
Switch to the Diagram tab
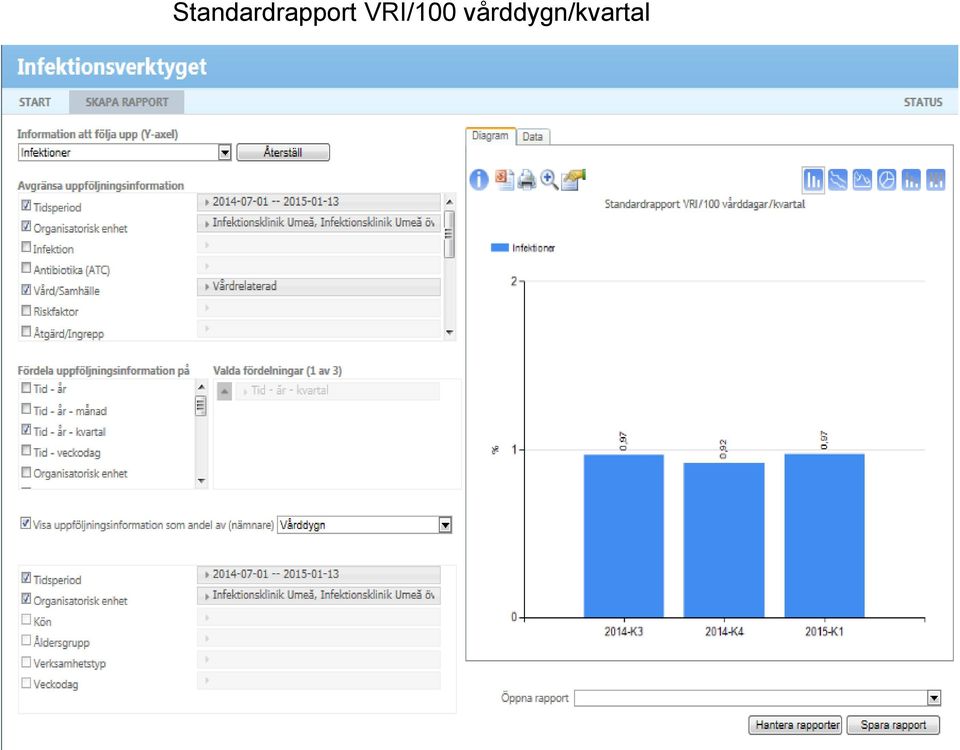click(x=490, y=136)
